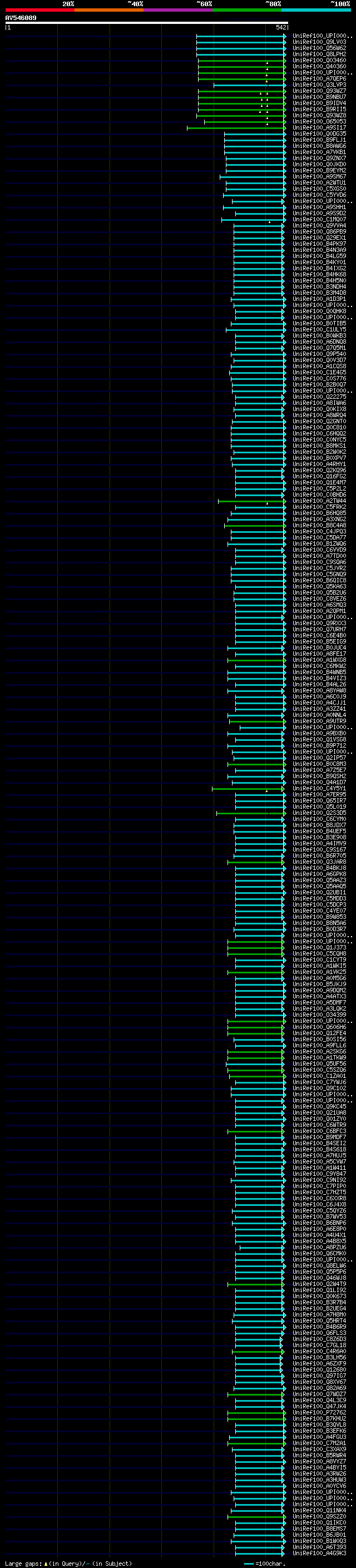Select the UniRef100_Q0DG35 label

319,134
